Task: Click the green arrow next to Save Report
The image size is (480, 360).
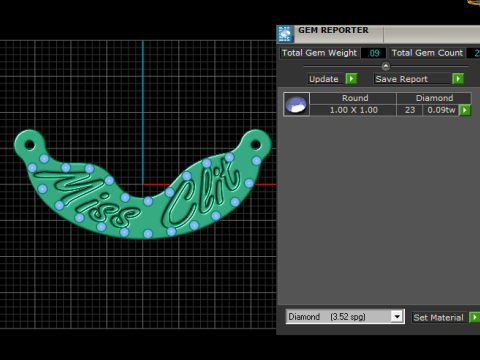Action: tap(458, 79)
